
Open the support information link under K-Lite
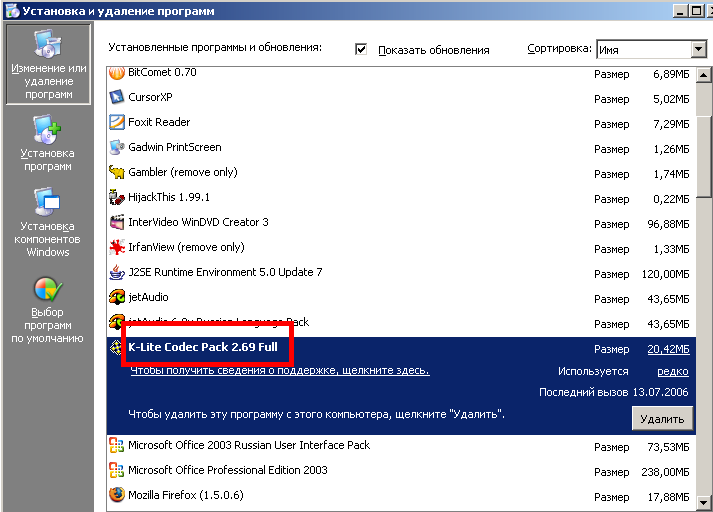click(280, 371)
